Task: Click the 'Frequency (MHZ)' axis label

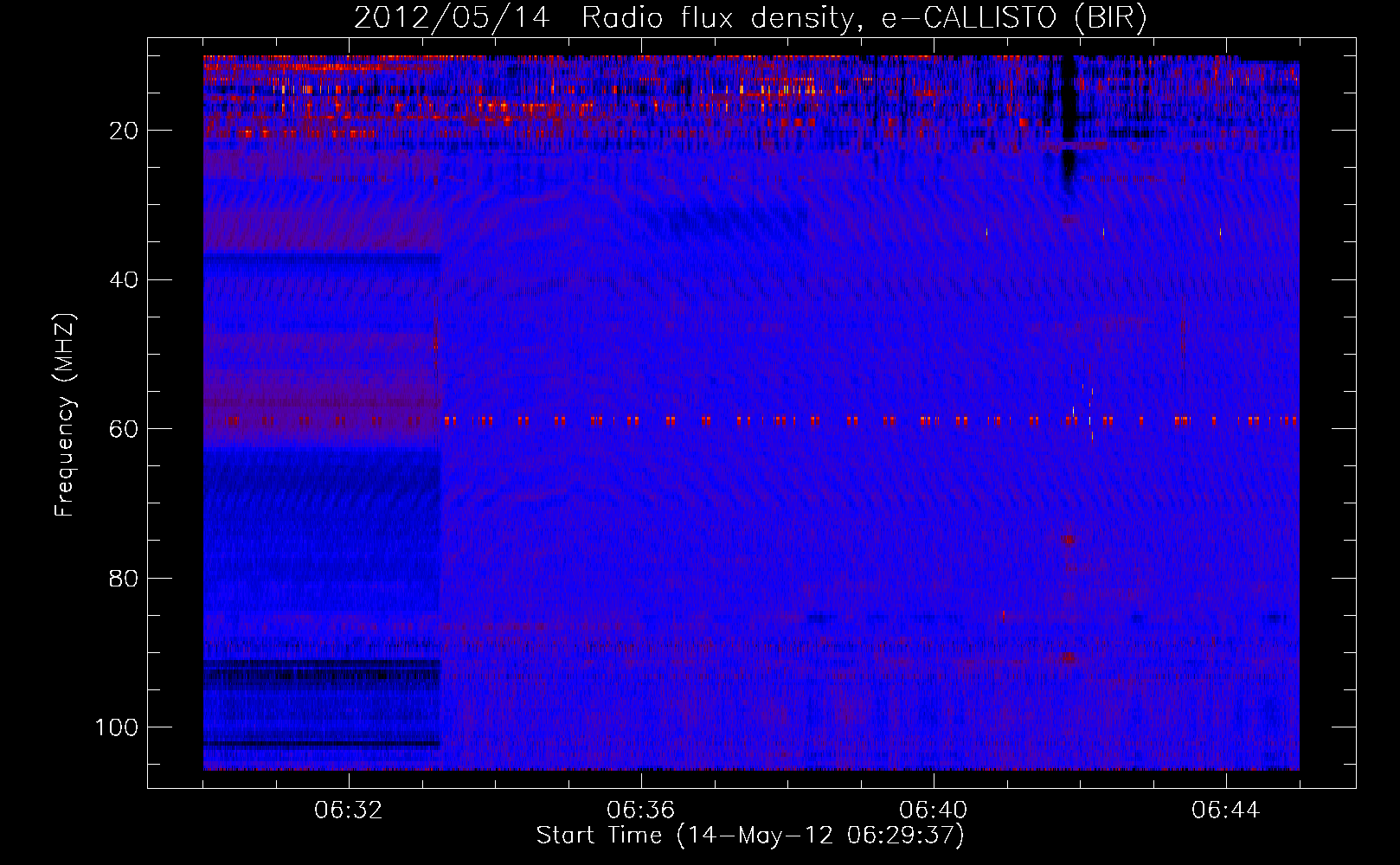Action: (65, 414)
